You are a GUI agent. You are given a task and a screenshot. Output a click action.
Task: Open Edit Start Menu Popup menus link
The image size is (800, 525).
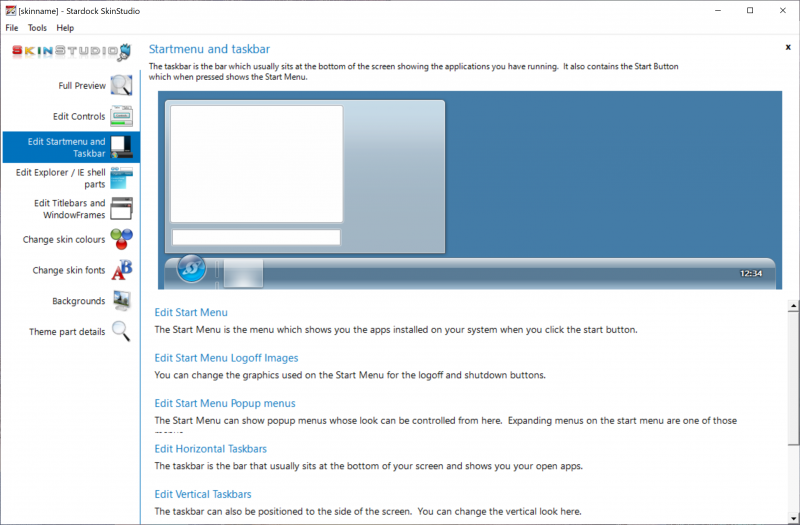pyautogui.click(x=225, y=403)
